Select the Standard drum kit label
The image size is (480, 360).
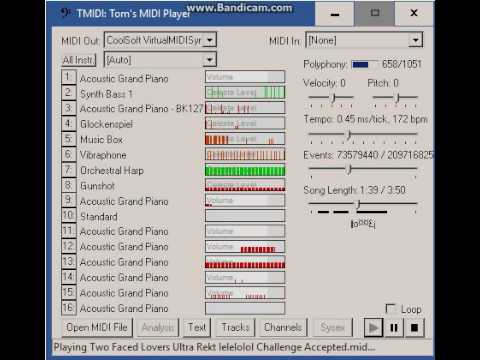click(x=99, y=217)
